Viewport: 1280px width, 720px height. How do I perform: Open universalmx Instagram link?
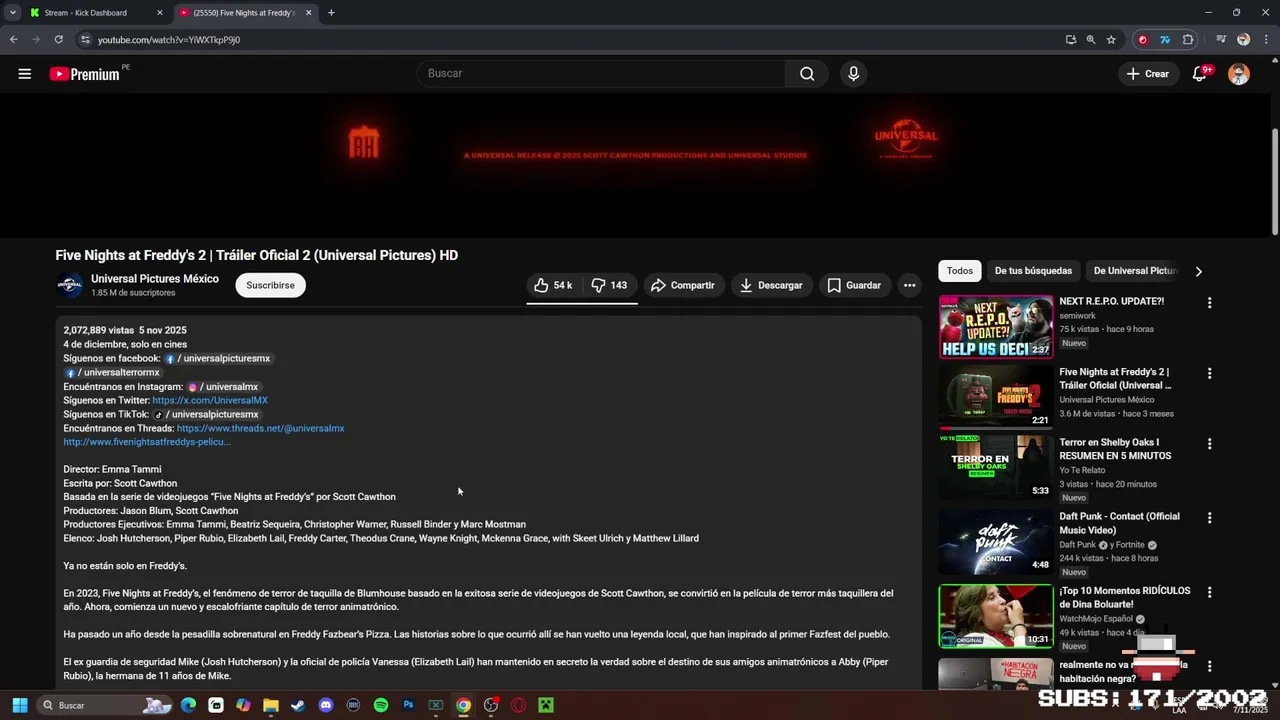click(x=223, y=386)
